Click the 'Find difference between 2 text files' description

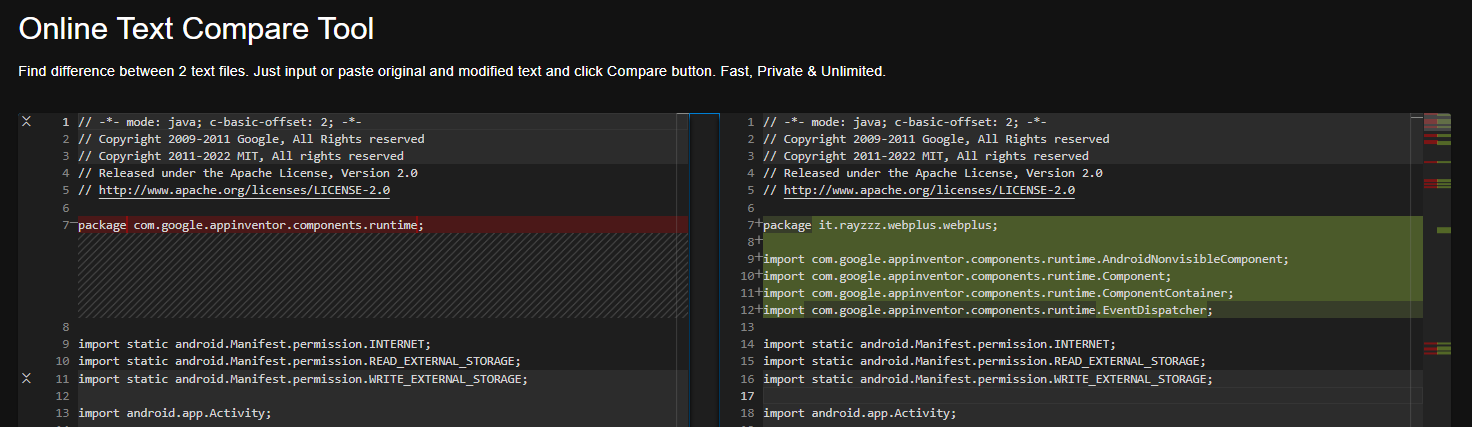(452, 72)
